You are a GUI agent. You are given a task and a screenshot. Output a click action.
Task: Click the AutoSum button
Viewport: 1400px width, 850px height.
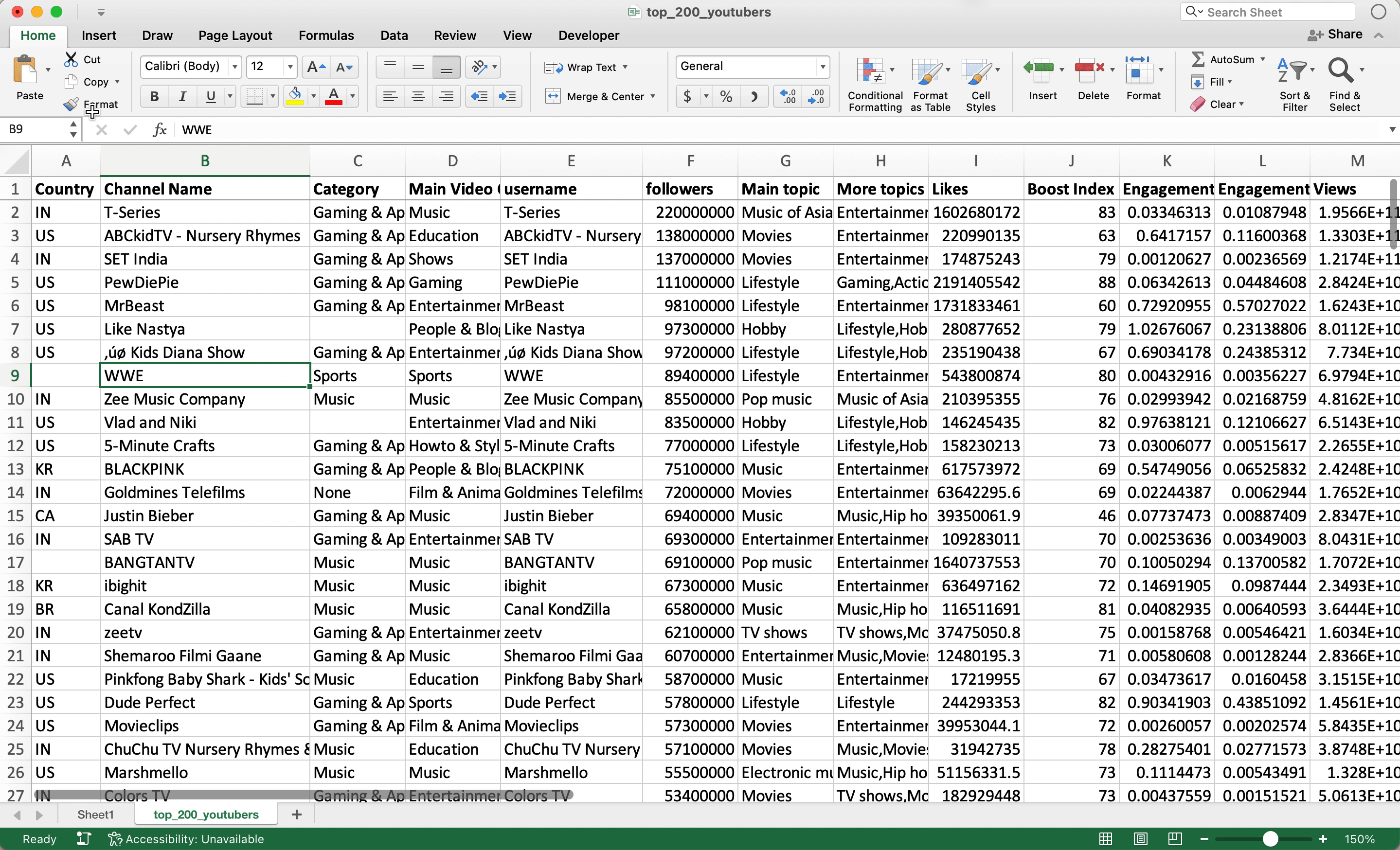tap(1223, 59)
